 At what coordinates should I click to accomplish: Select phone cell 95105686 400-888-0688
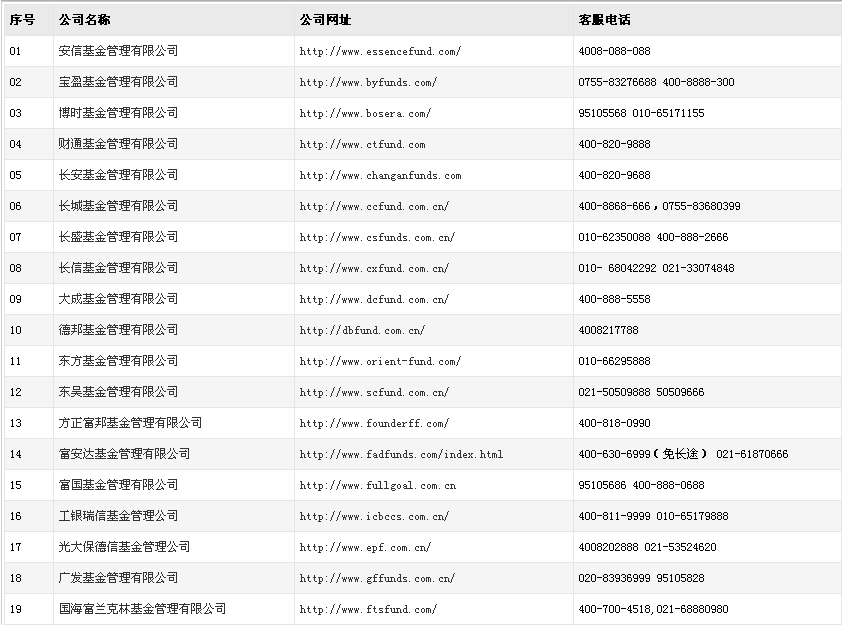click(641, 486)
